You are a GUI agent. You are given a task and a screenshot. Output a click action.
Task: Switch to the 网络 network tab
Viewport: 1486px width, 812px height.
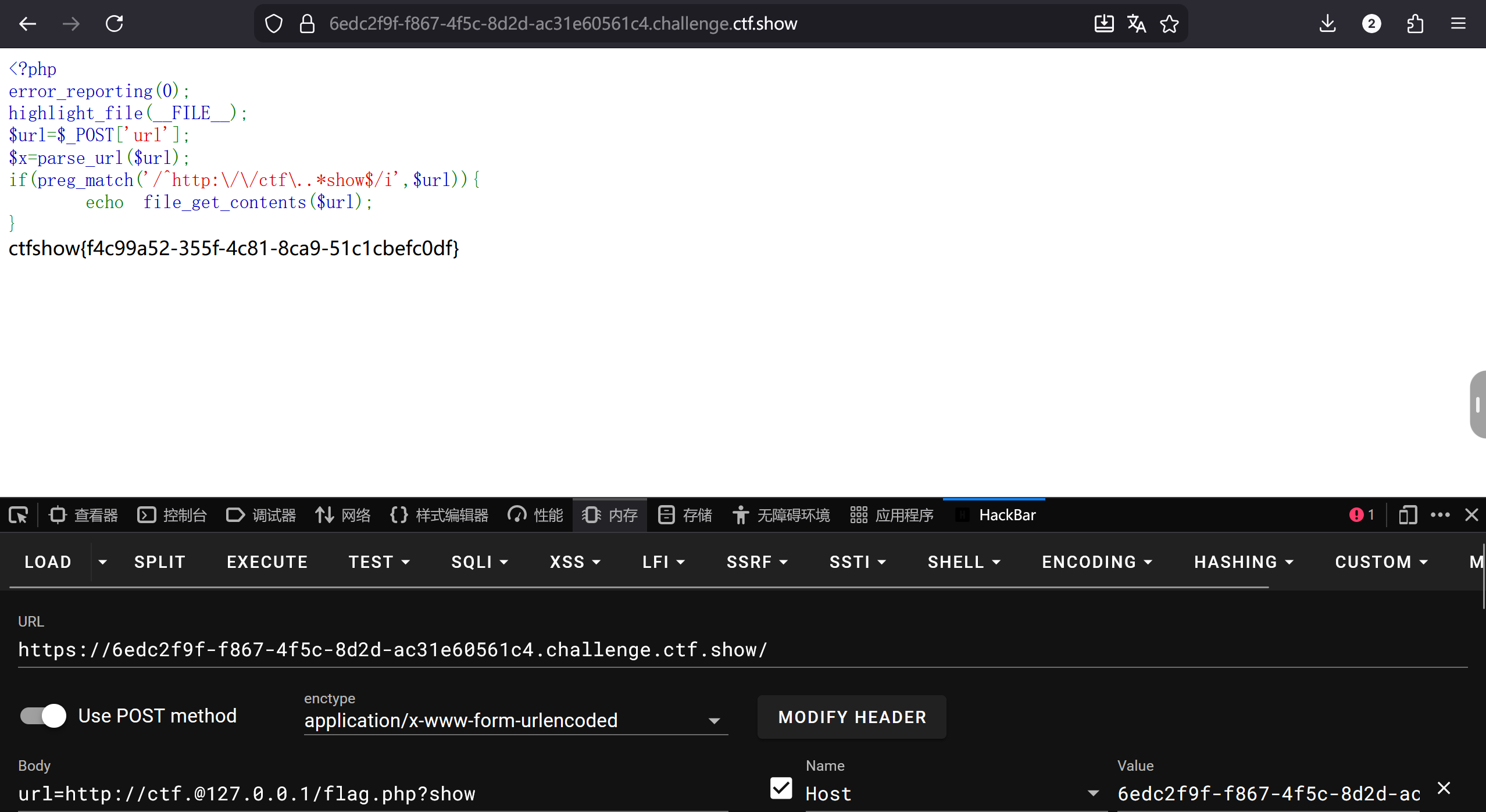(x=342, y=515)
